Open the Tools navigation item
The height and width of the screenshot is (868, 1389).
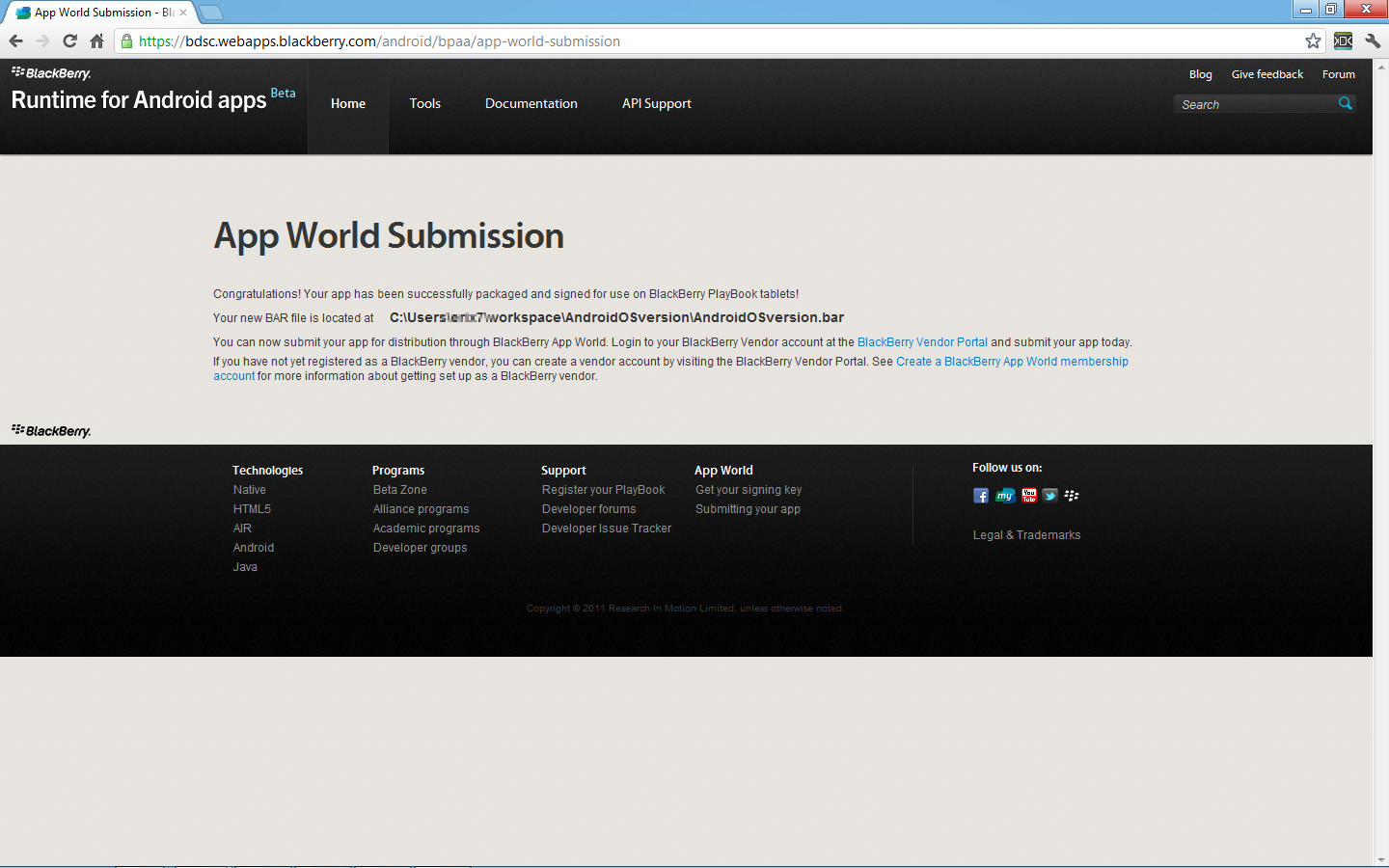click(x=425, y=104)
